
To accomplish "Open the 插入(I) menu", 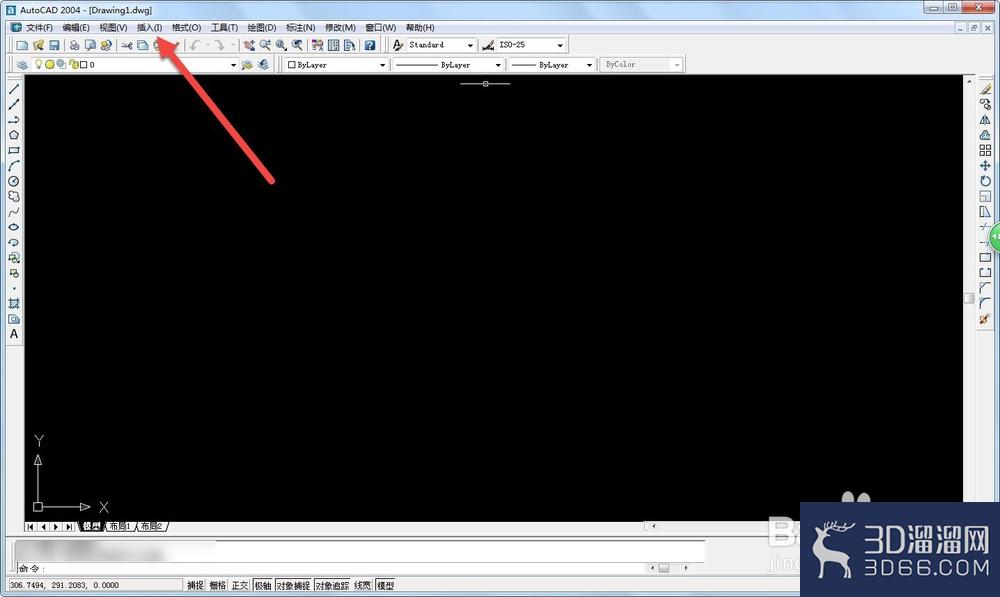I will point(149,27).
